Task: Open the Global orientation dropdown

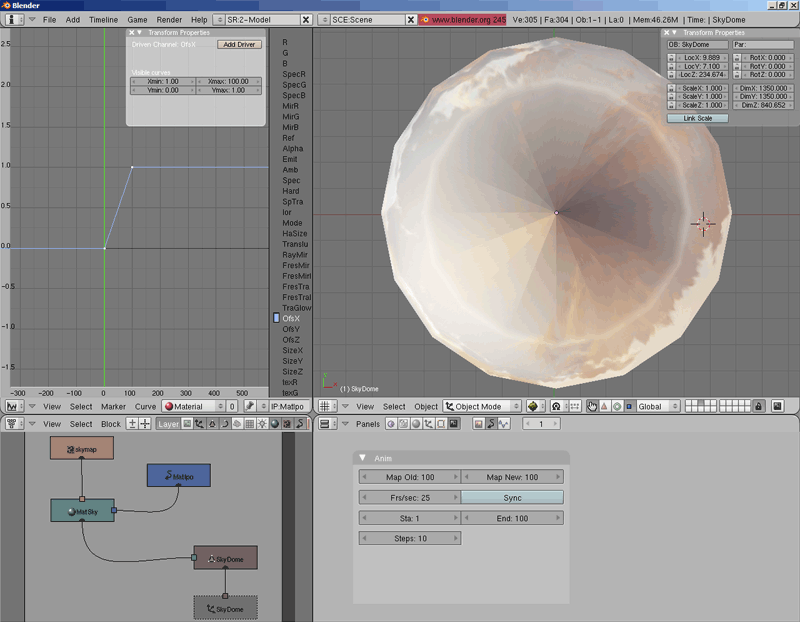Action: [x=658, y=406]
